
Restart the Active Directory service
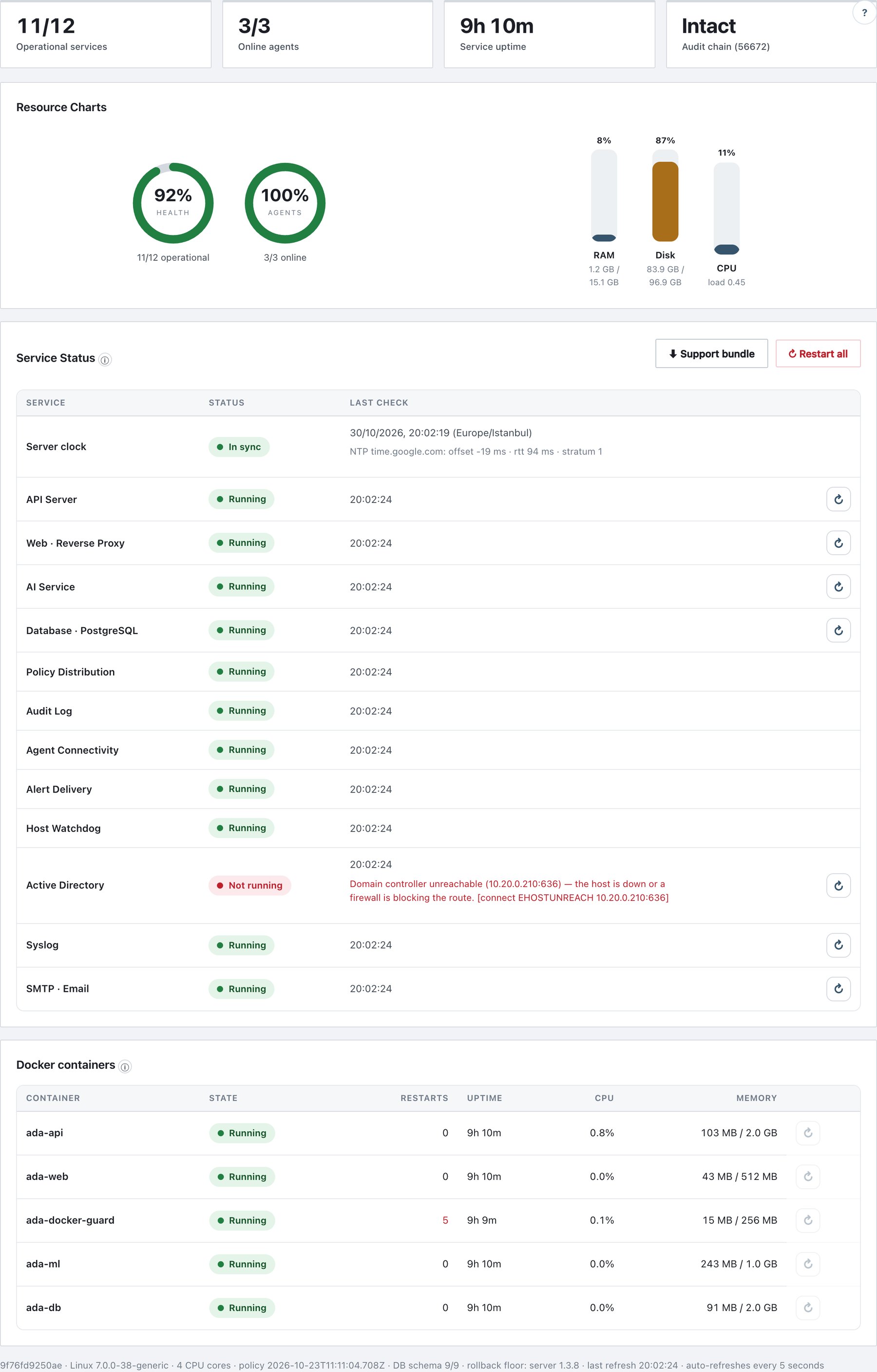click(839, 886)
